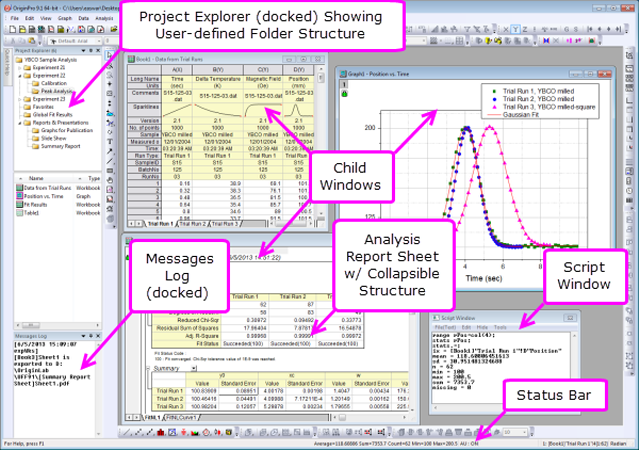
Task: Click the Pie chart icon in bottom toolbar
Action: 206,432
